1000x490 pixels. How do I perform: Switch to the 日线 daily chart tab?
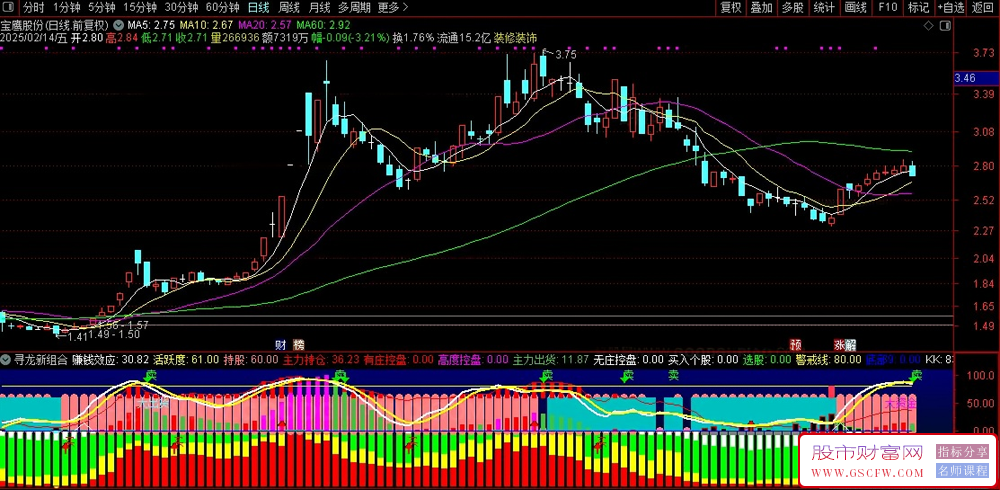[258, 7]
